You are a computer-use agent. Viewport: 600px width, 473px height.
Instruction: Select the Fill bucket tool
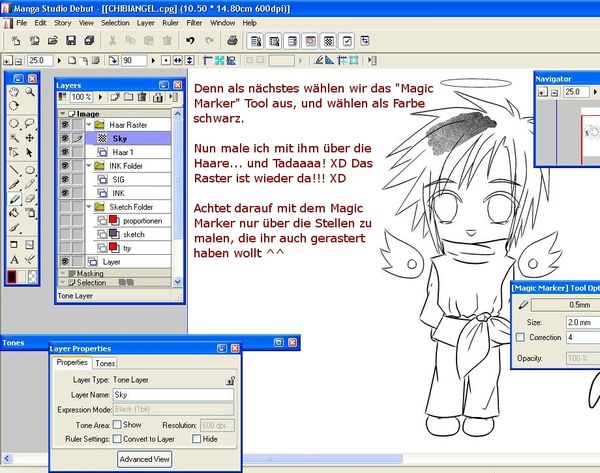(x=14, y=213)
